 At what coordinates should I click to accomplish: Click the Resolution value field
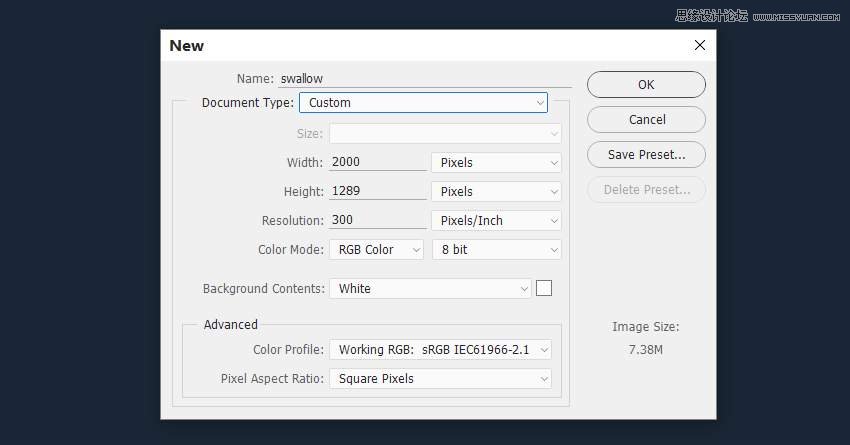[377, 220]
